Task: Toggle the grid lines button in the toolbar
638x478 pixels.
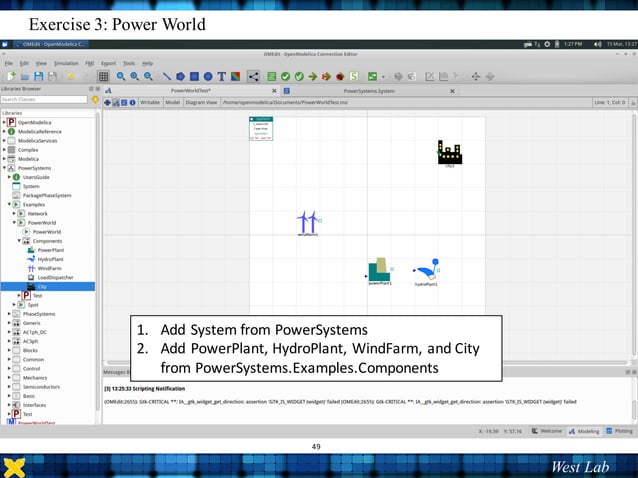Action: 103,76
